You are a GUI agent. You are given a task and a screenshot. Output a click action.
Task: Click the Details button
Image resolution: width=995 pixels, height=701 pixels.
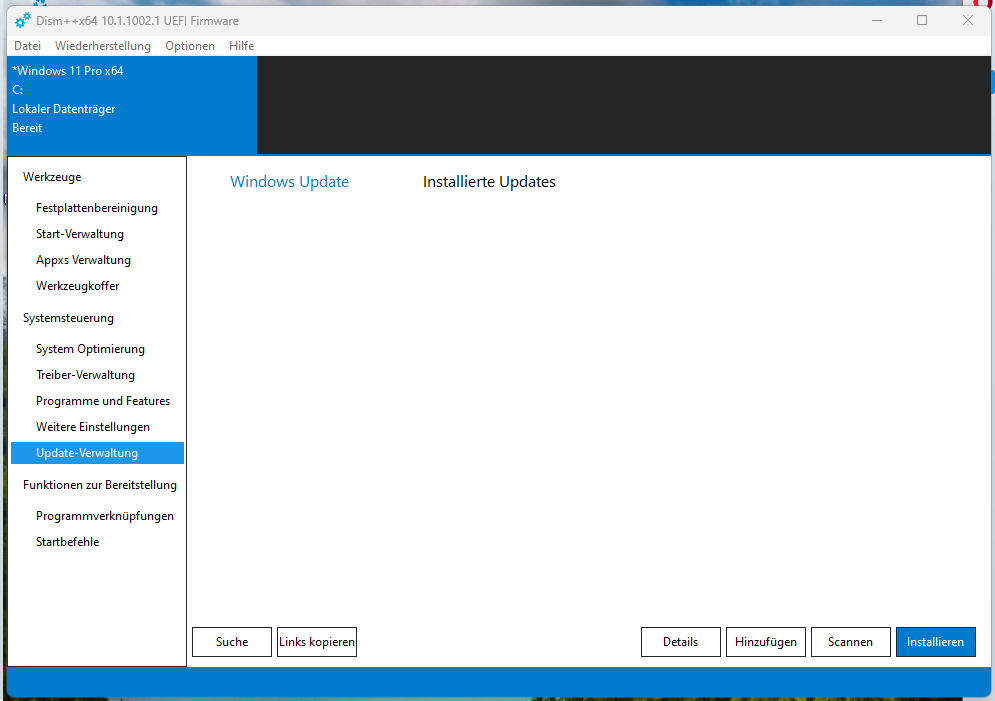coord(681,642)
